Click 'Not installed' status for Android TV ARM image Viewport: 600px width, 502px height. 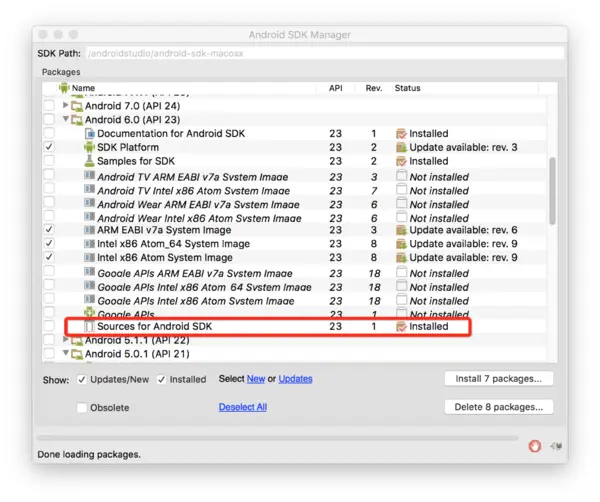point(439,177)
